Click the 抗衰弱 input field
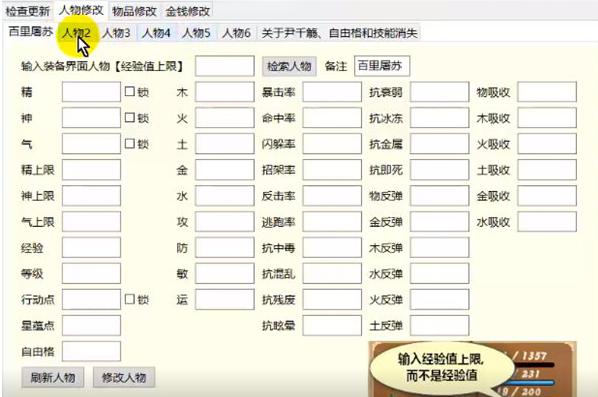 tap(440, 92)
